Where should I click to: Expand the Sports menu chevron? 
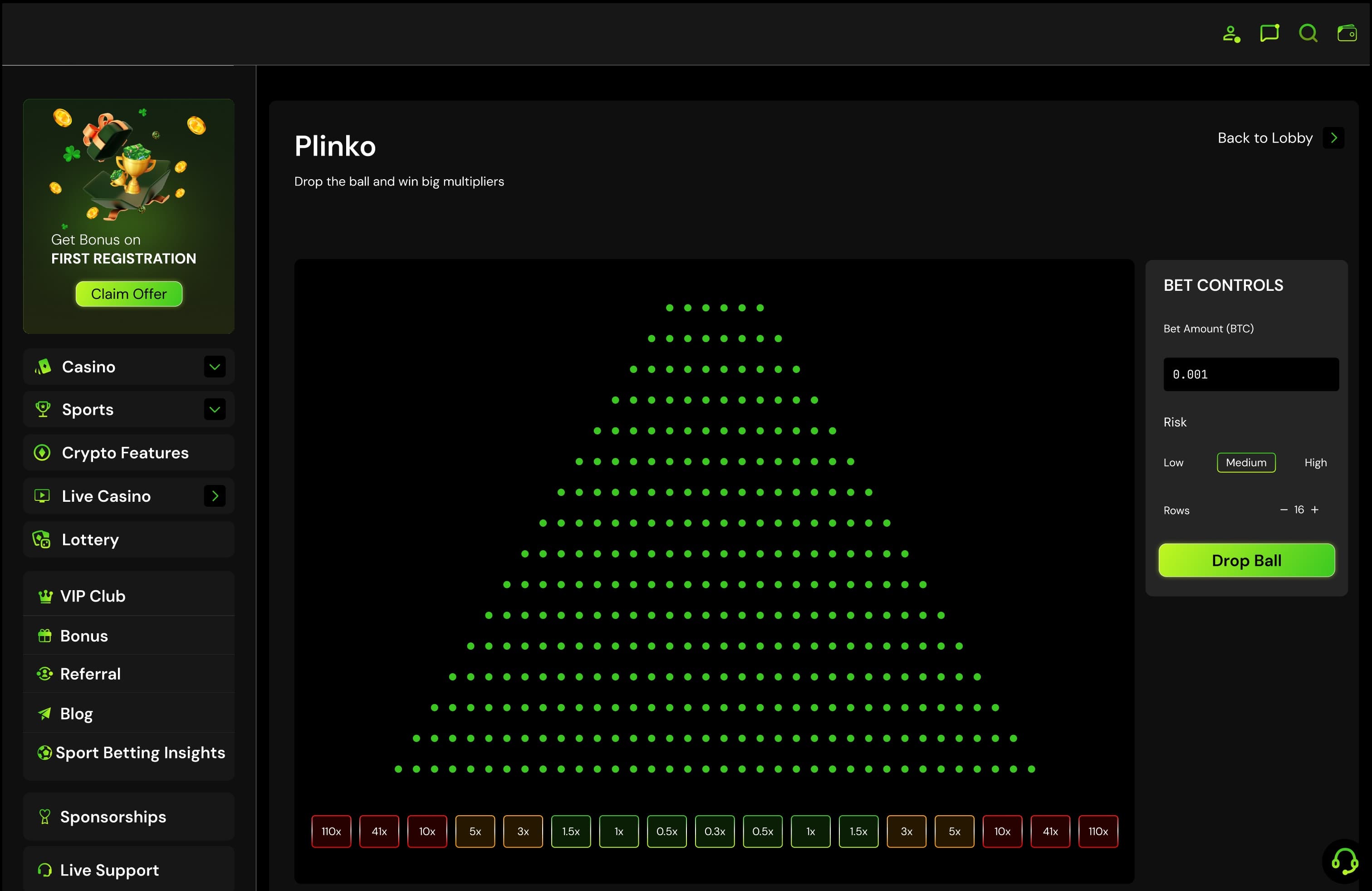click(215, 409)
